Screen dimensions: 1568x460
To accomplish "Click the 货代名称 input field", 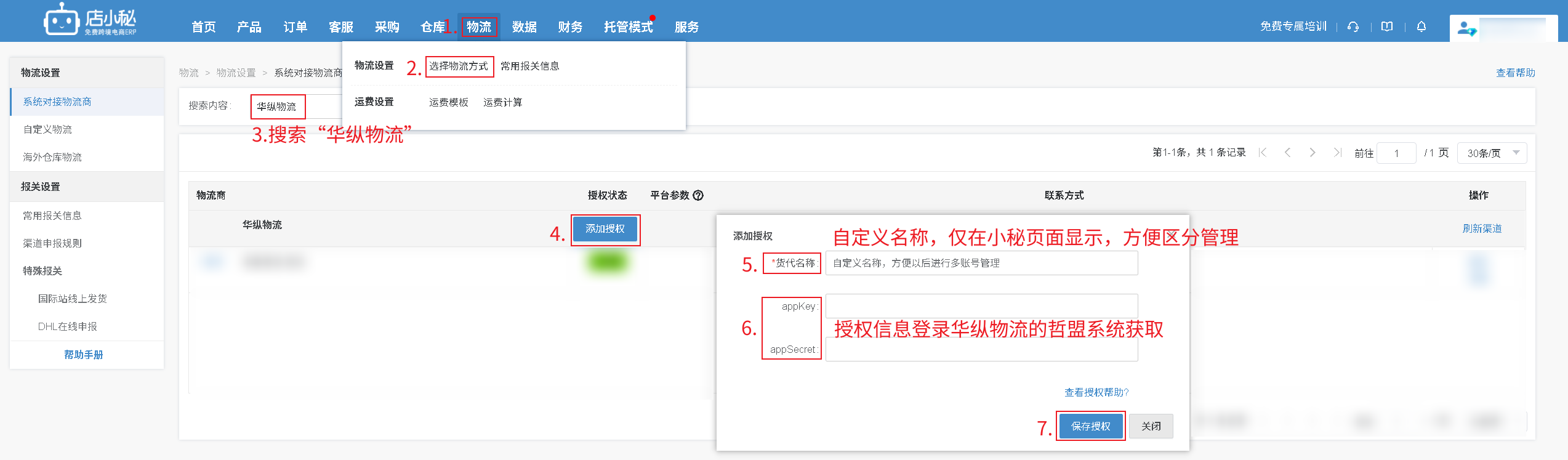I will pos(981,264).
